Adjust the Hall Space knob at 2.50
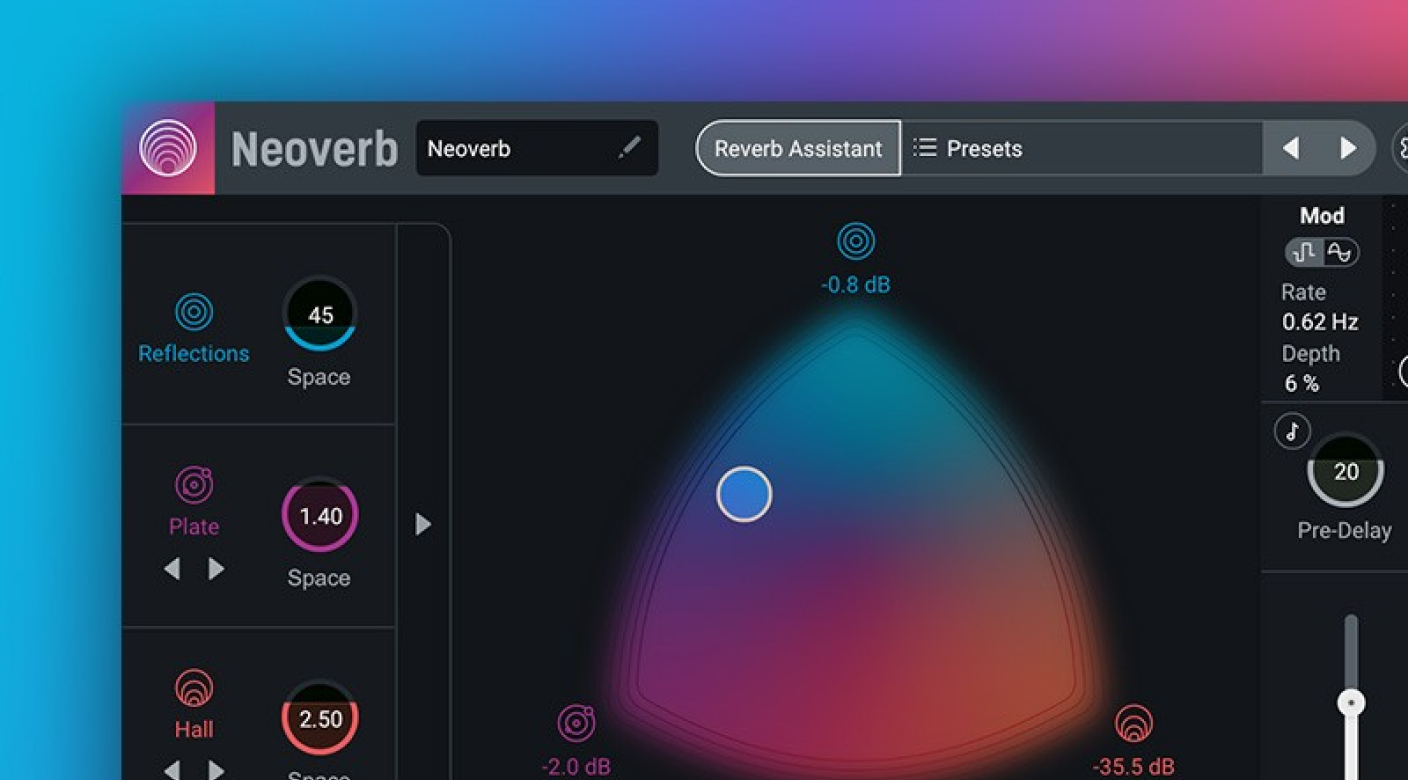The width and height of the screenshot is (1408, 780). [320, 719]
